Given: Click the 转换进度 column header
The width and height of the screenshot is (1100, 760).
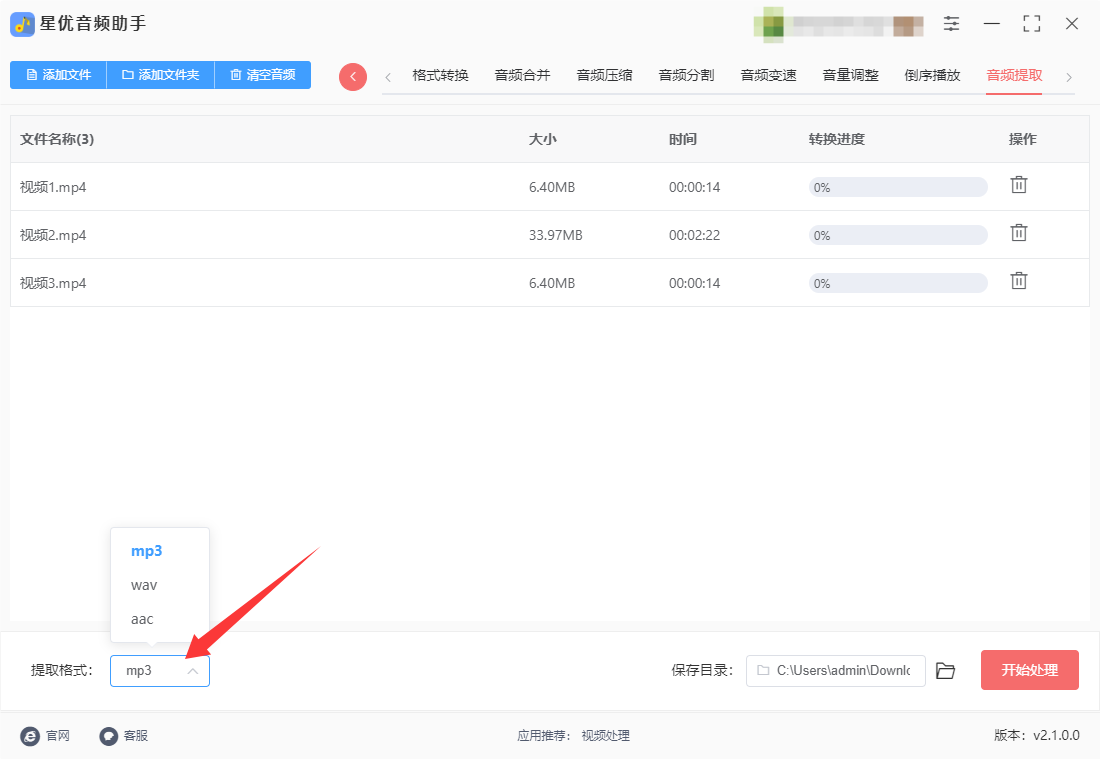Looking at the screenshot, I should 836,139.
